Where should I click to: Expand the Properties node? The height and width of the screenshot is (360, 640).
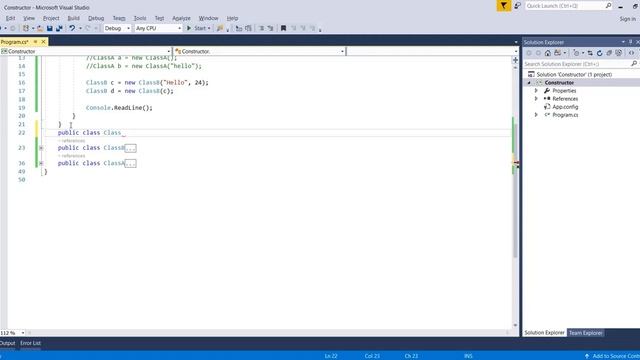(536, 91)
